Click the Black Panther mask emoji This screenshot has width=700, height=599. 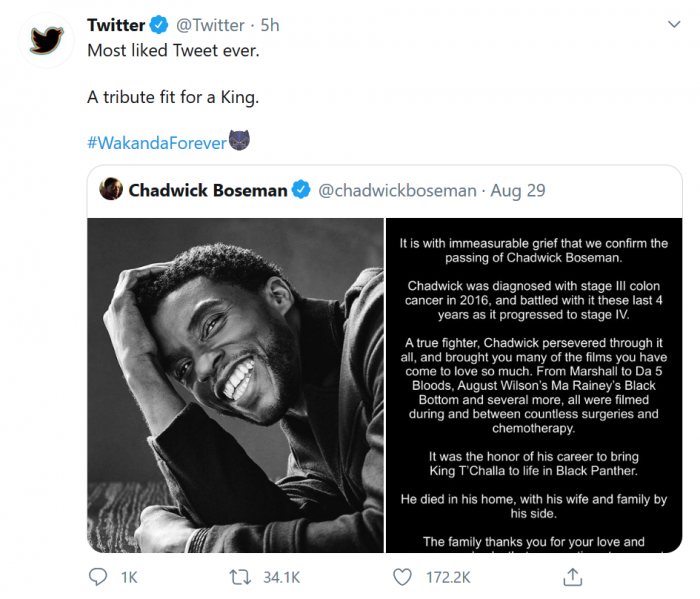239,141
